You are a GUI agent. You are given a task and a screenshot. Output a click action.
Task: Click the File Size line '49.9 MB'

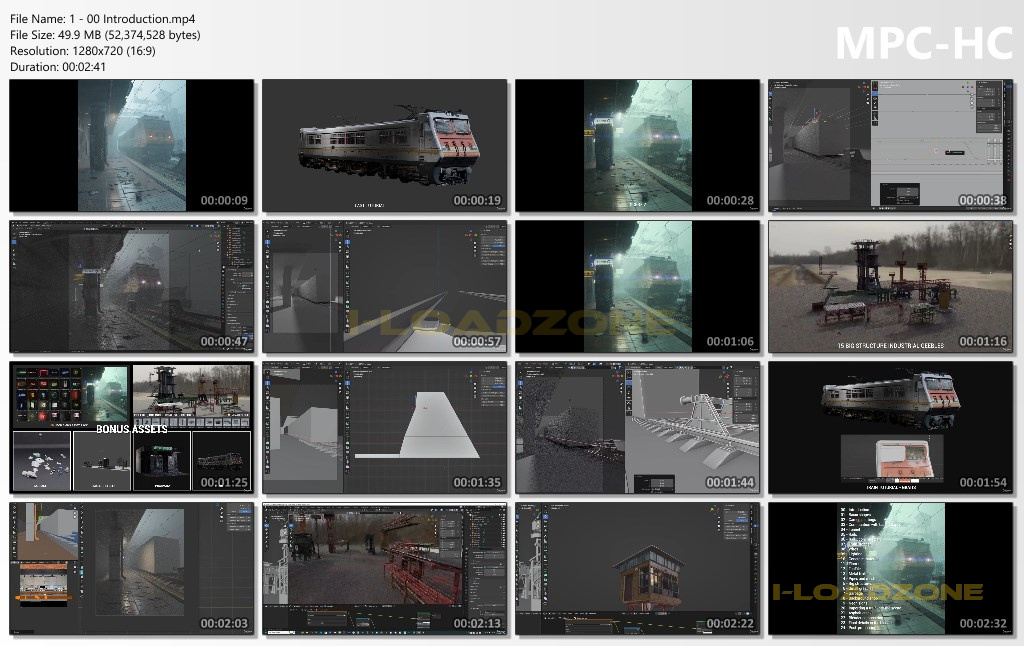pyautogui.click(x=105, y=35)
